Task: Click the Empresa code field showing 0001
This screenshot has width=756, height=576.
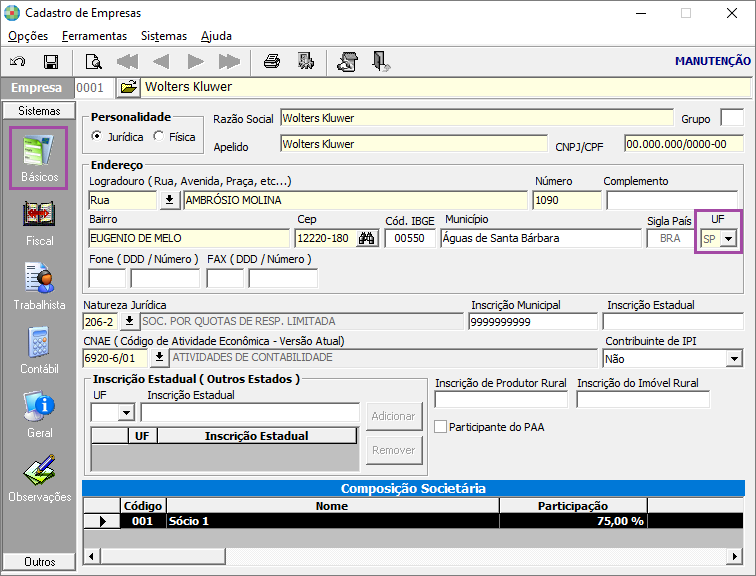Action: click(x=94, y=87)
